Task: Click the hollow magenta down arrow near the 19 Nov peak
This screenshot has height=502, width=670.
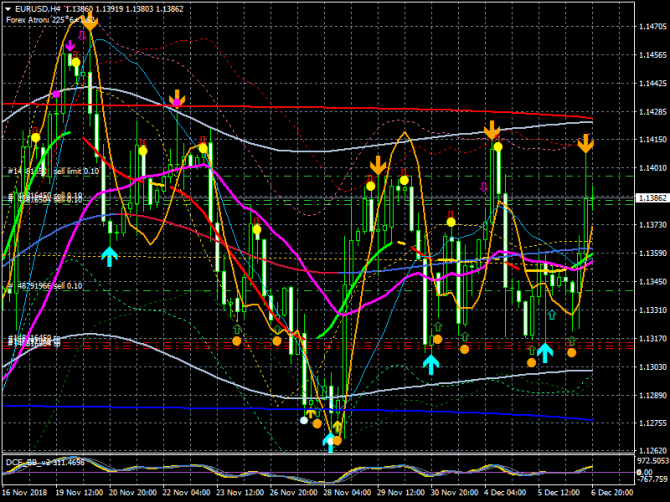Action: 82,35
